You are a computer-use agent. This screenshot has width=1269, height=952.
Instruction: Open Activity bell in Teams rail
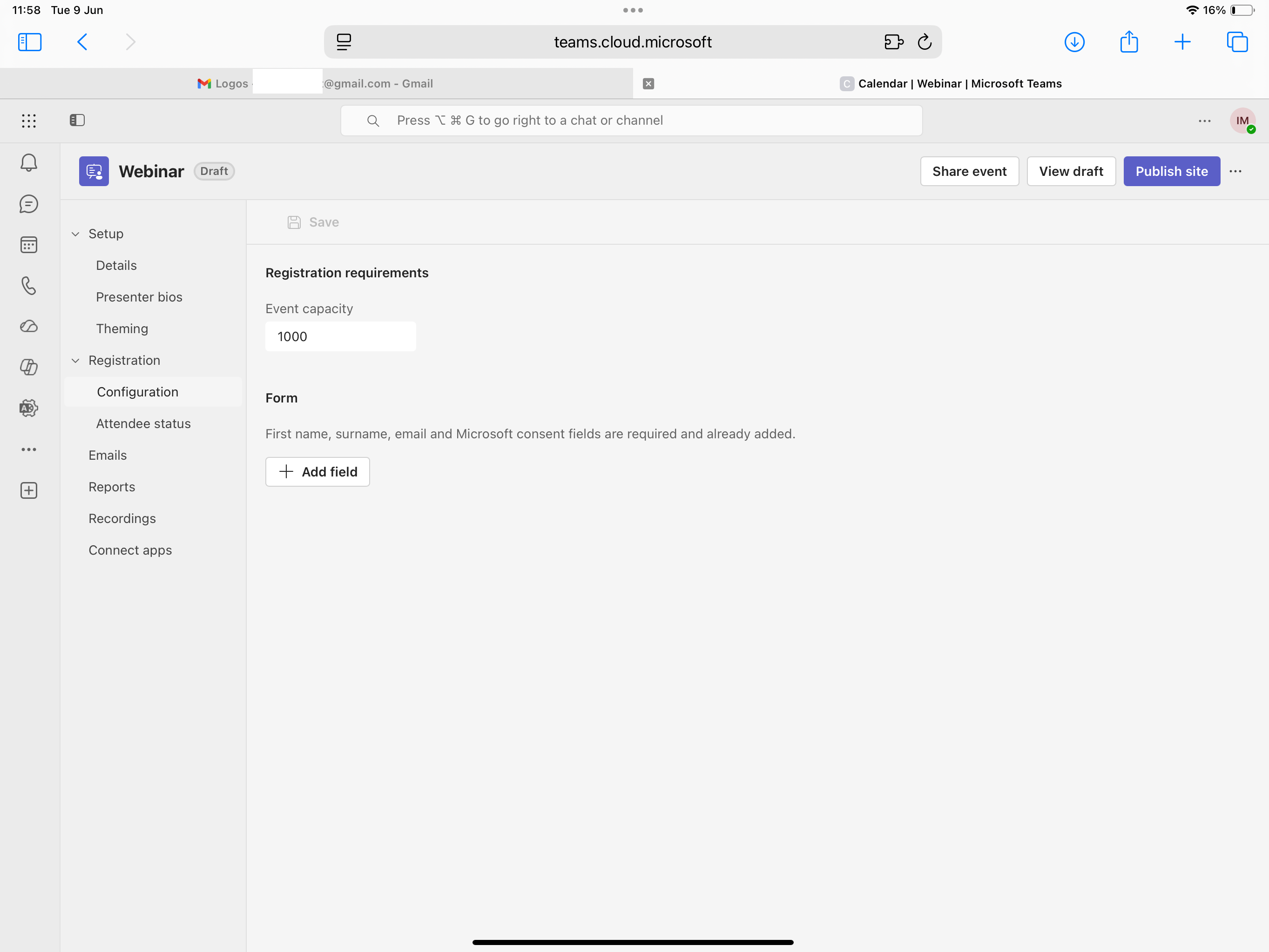pyautogui.click(x=29, y=163)
